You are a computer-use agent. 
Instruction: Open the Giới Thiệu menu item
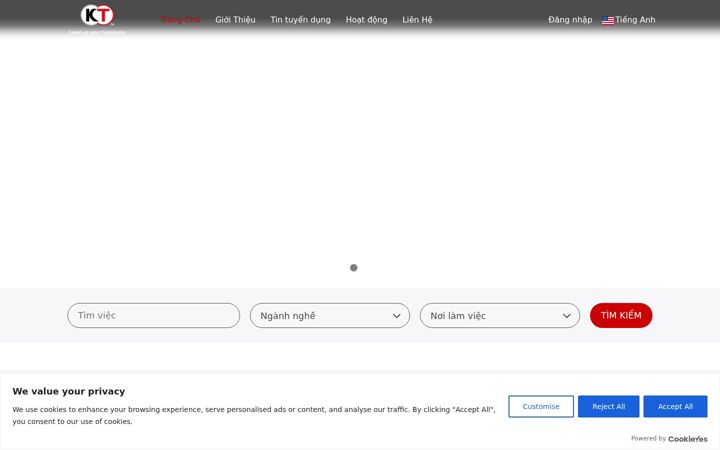(235, 20)
